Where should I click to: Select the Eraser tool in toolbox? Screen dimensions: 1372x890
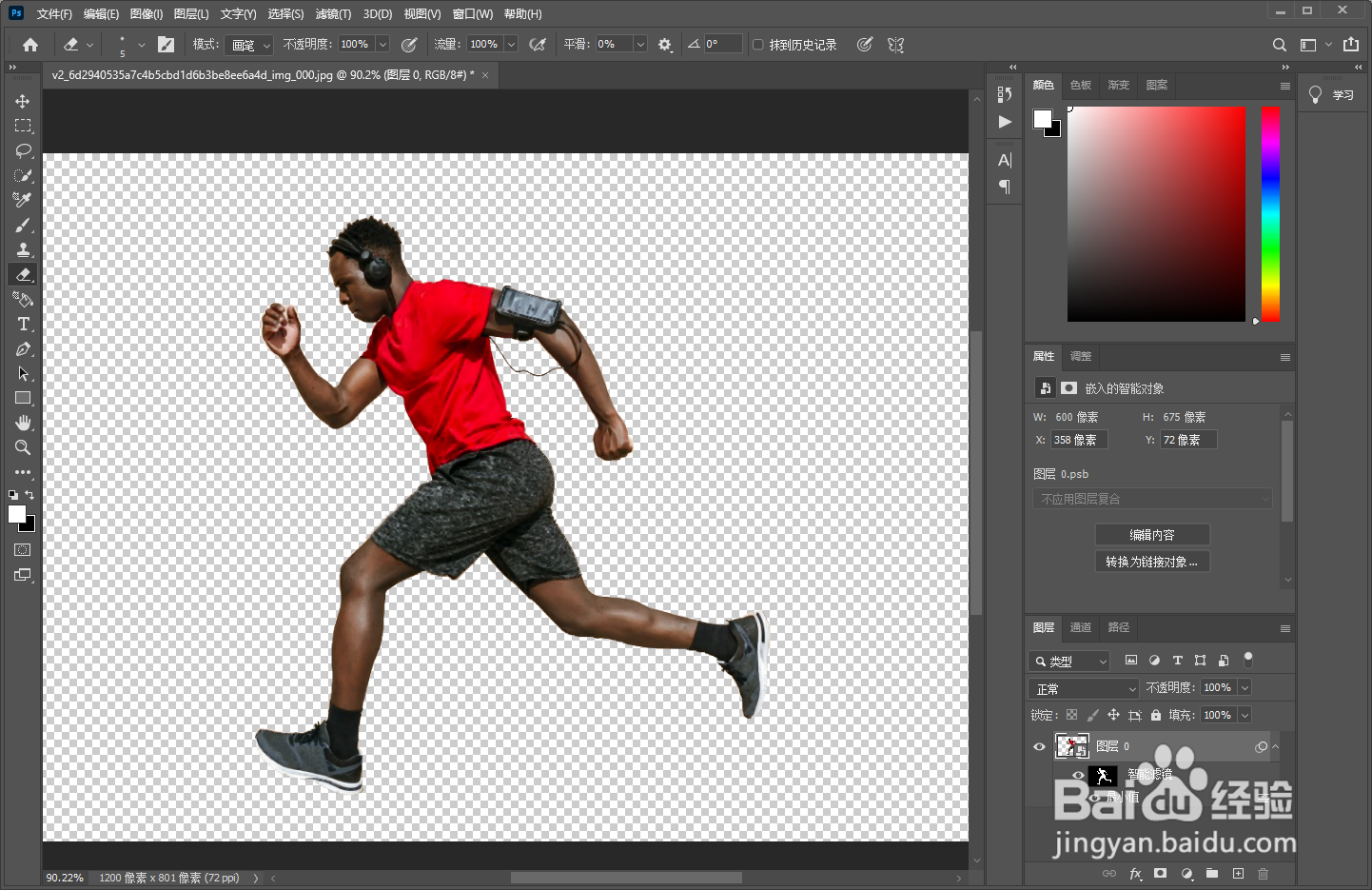click(x=23, y=274)
